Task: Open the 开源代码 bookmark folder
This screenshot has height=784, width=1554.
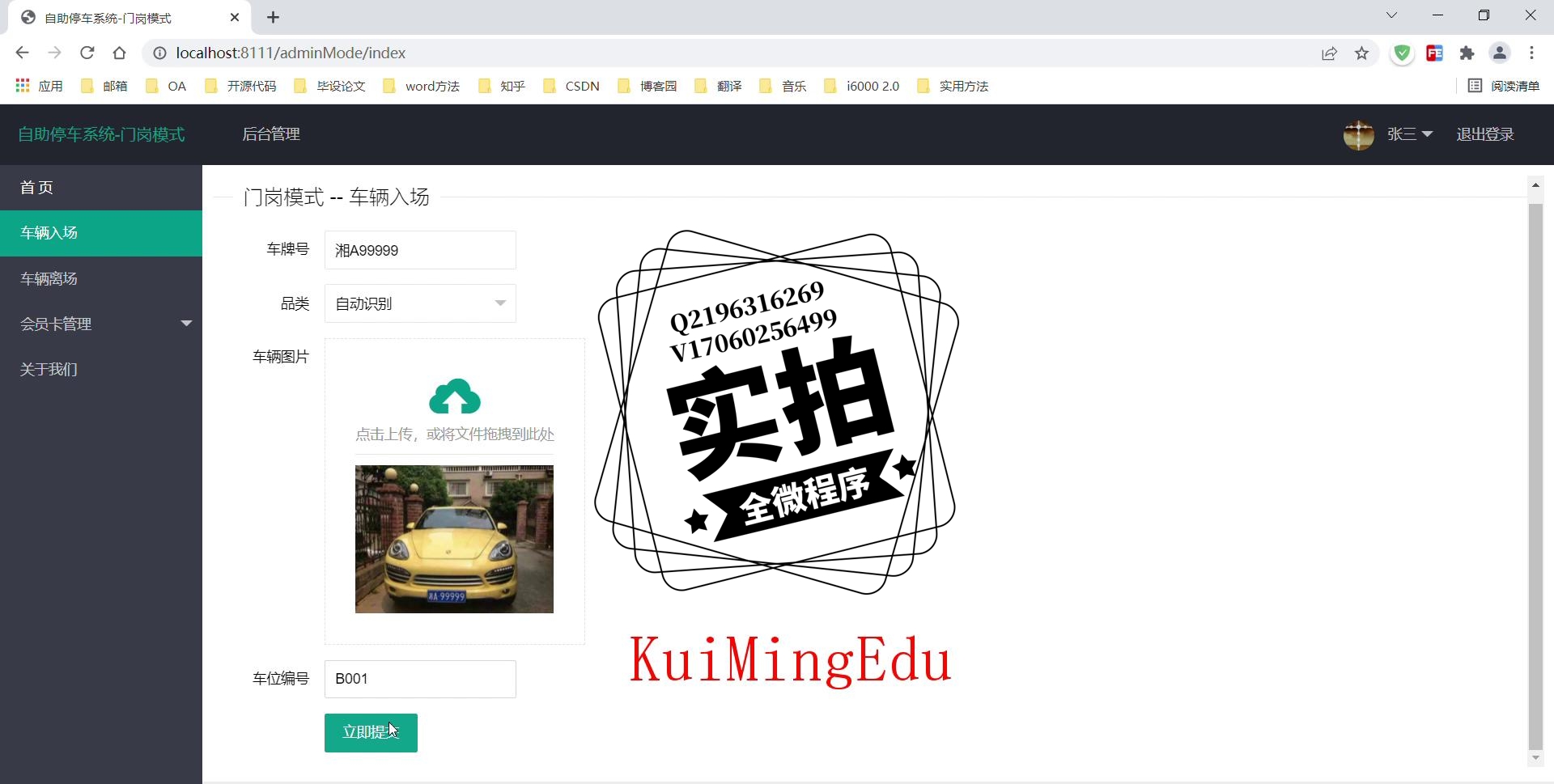Action: click(240, 86)
